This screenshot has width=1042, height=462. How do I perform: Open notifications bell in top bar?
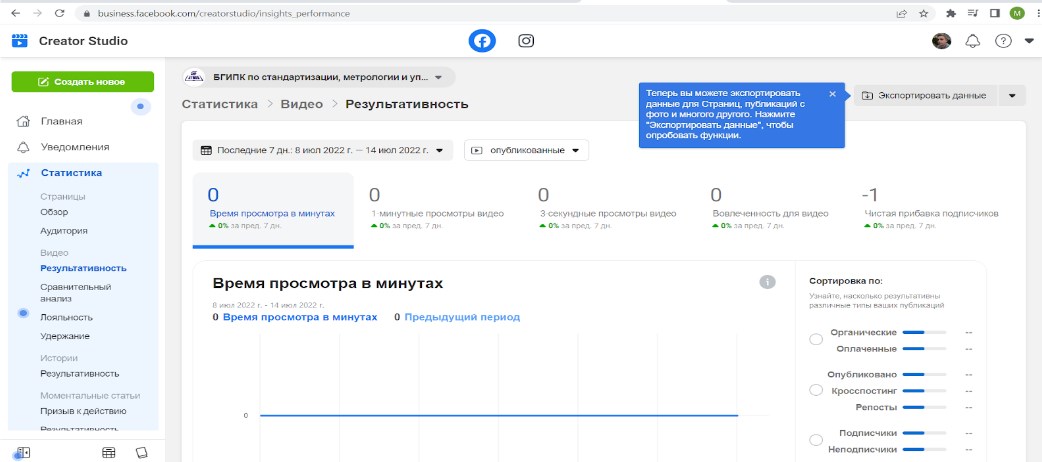[x=972, y=41]
